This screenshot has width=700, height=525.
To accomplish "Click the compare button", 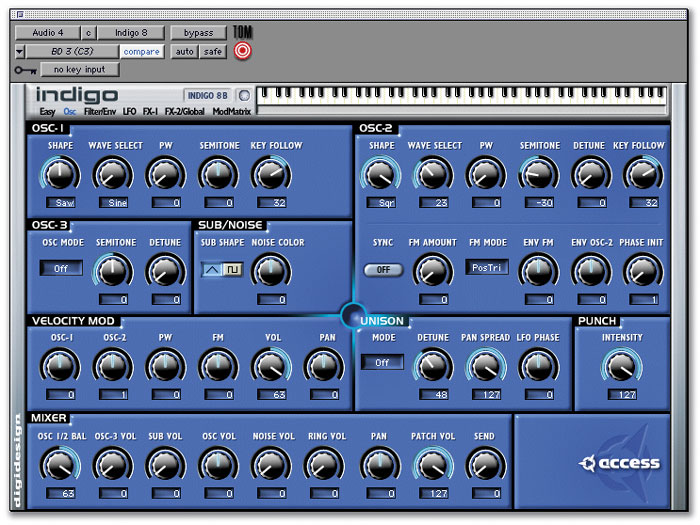I will tap(141, 51).
